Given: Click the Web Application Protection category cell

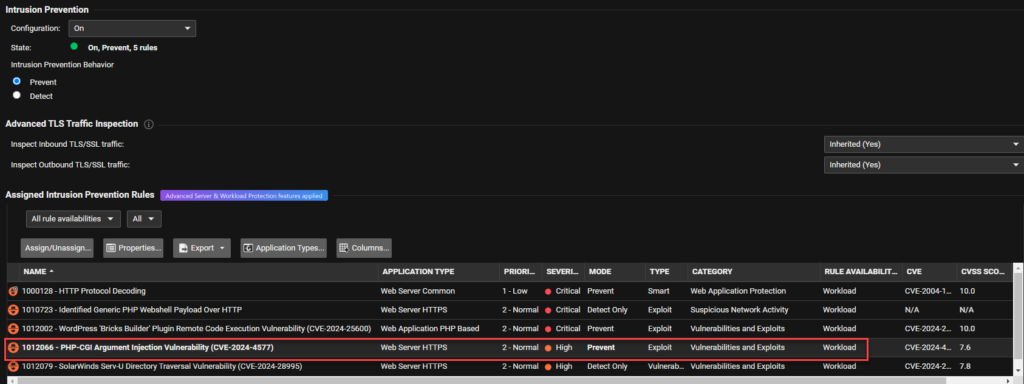Looking at the screenshot, I should pos(738,291).
